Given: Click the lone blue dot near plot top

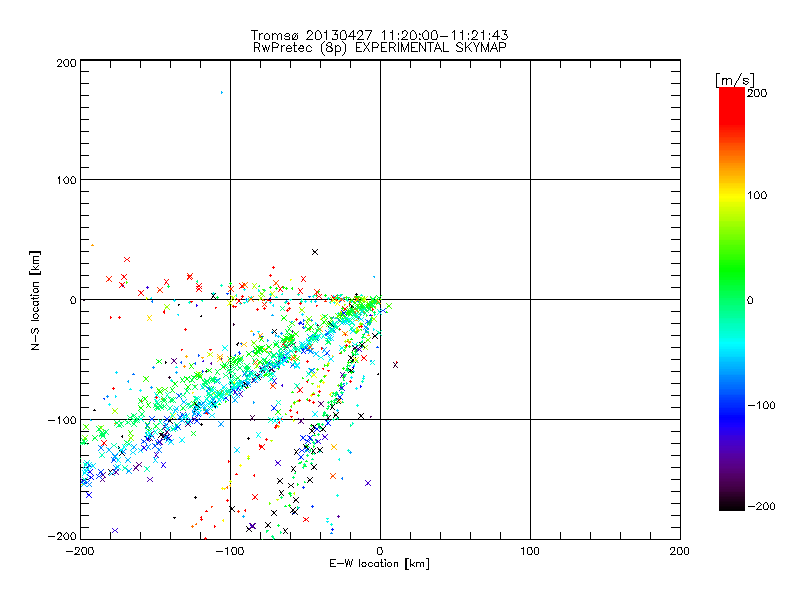Looking at the screenshot, I should 221,92.
